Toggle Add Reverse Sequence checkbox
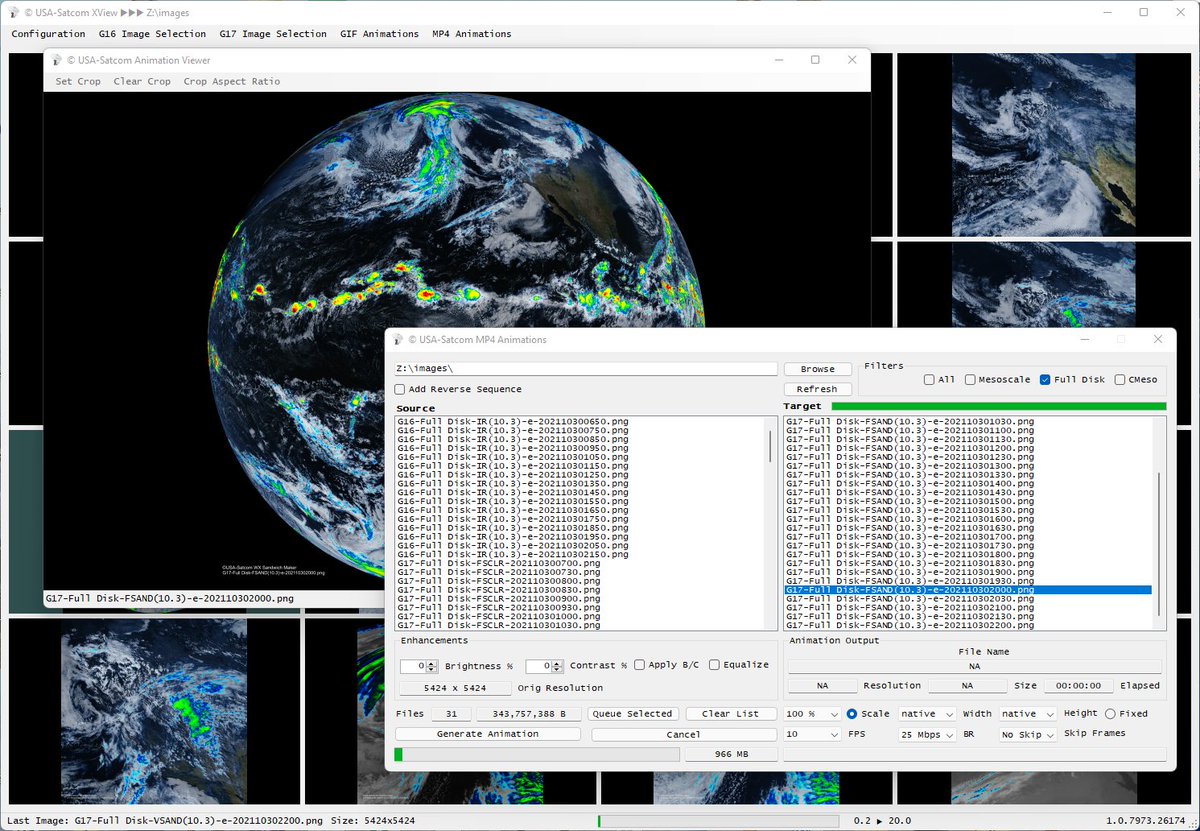Screen dimensions: 1200x831 [400, 389]
